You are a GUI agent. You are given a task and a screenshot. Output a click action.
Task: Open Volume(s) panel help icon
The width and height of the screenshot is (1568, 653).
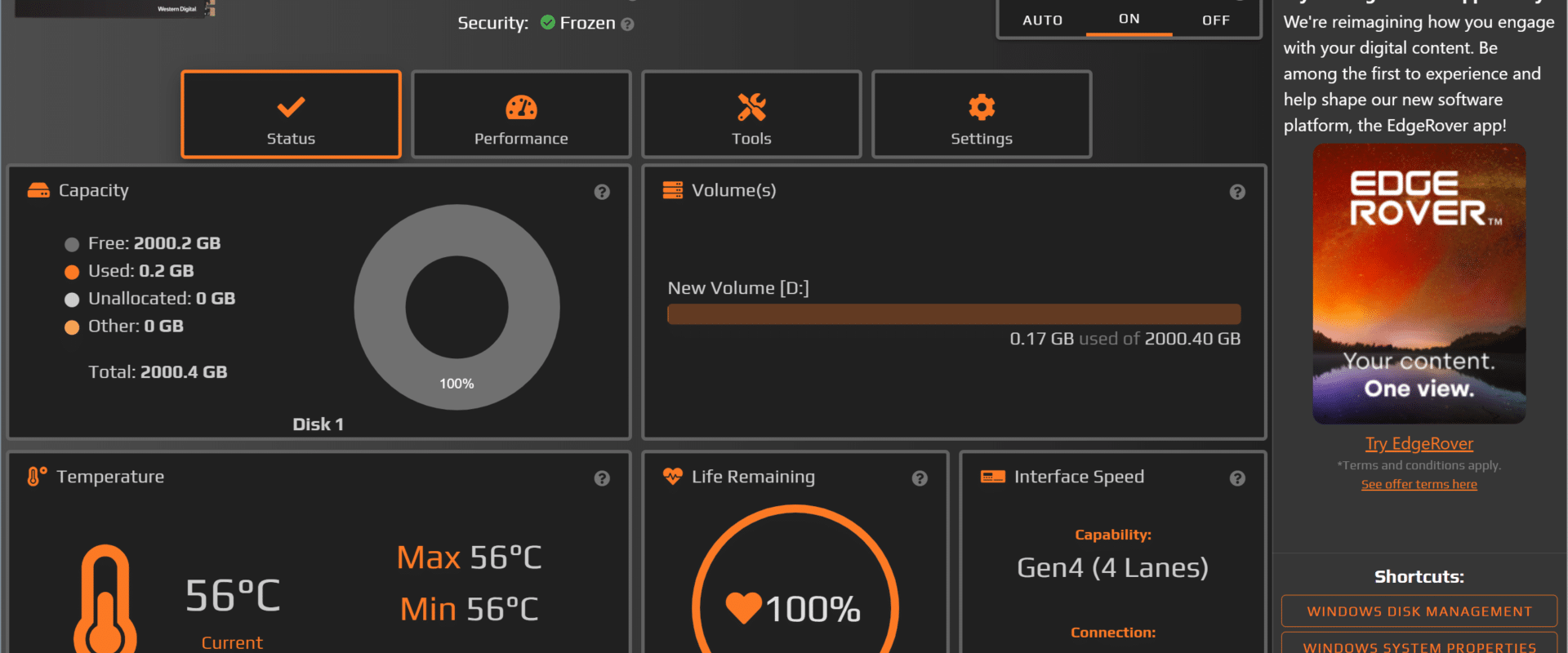click(x=1237, y=192)
